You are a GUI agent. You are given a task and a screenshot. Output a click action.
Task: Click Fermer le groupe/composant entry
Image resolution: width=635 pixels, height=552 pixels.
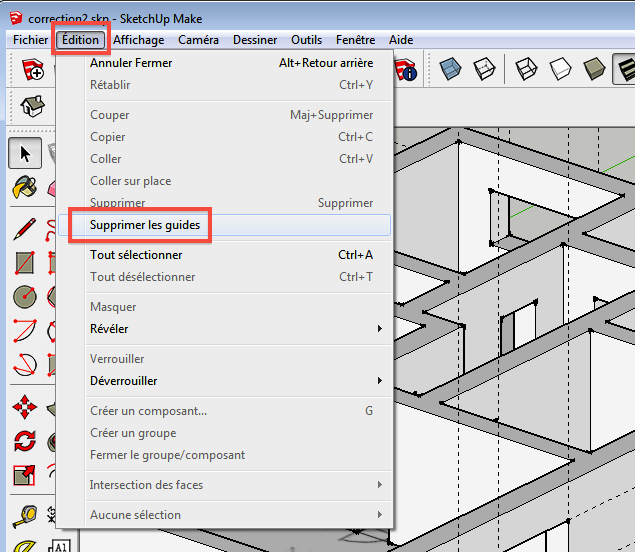pos(224,455)
